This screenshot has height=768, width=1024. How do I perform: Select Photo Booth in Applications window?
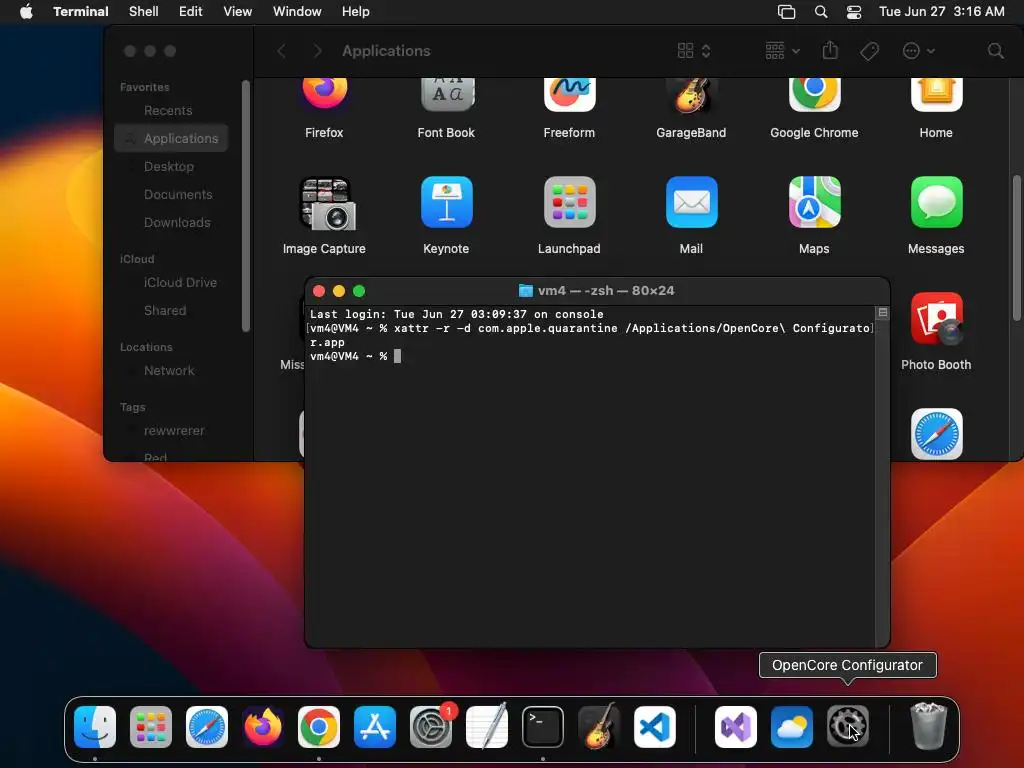point(936,319)
